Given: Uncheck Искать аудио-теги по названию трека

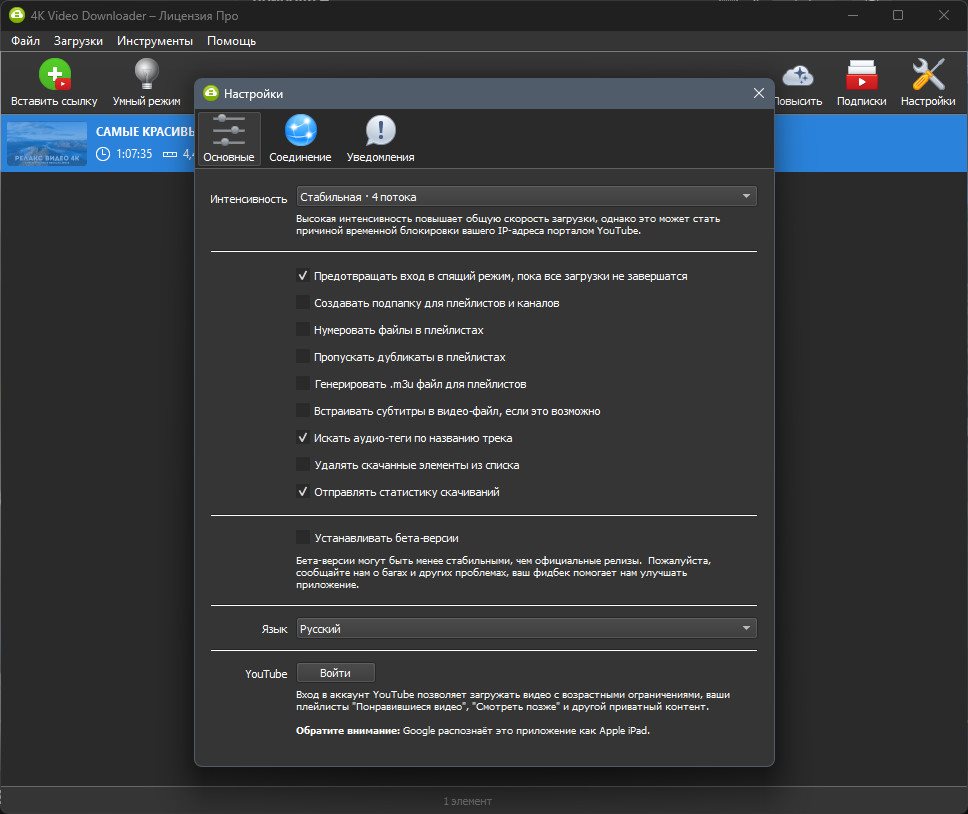Looking at the screenshot, I should [x=302, y=438].
